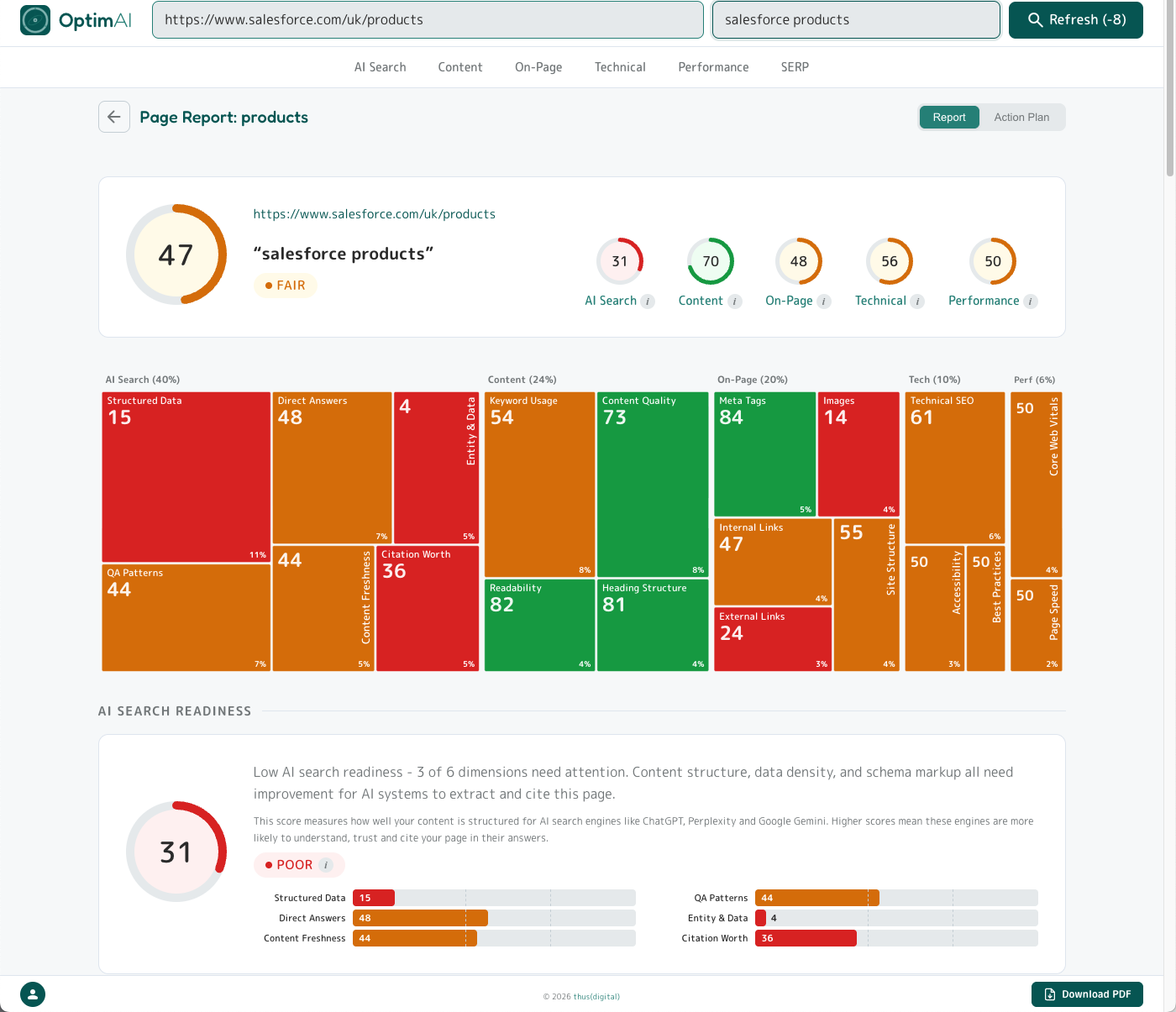
Task: Select the Content Freshness treemap tile
Action: point(323,609)
